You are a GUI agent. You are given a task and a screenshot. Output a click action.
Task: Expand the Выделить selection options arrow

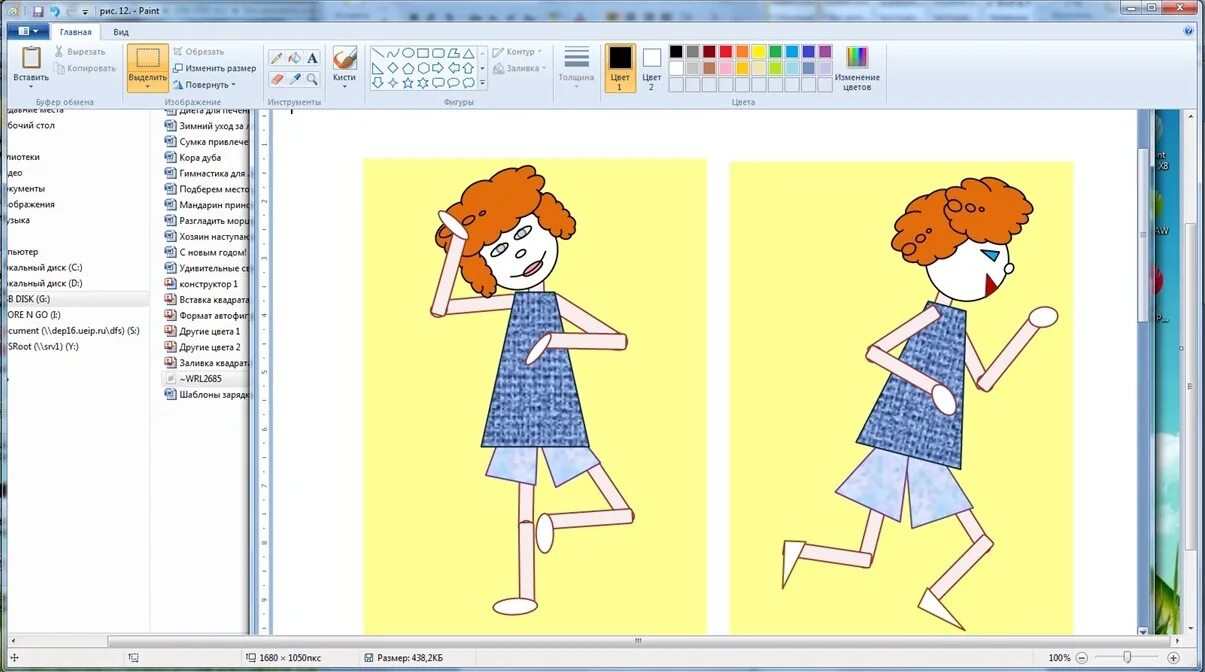(148, 86)
